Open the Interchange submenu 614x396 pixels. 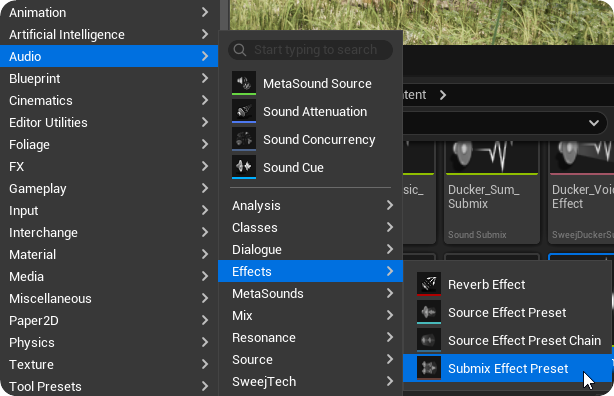point(109,233)
